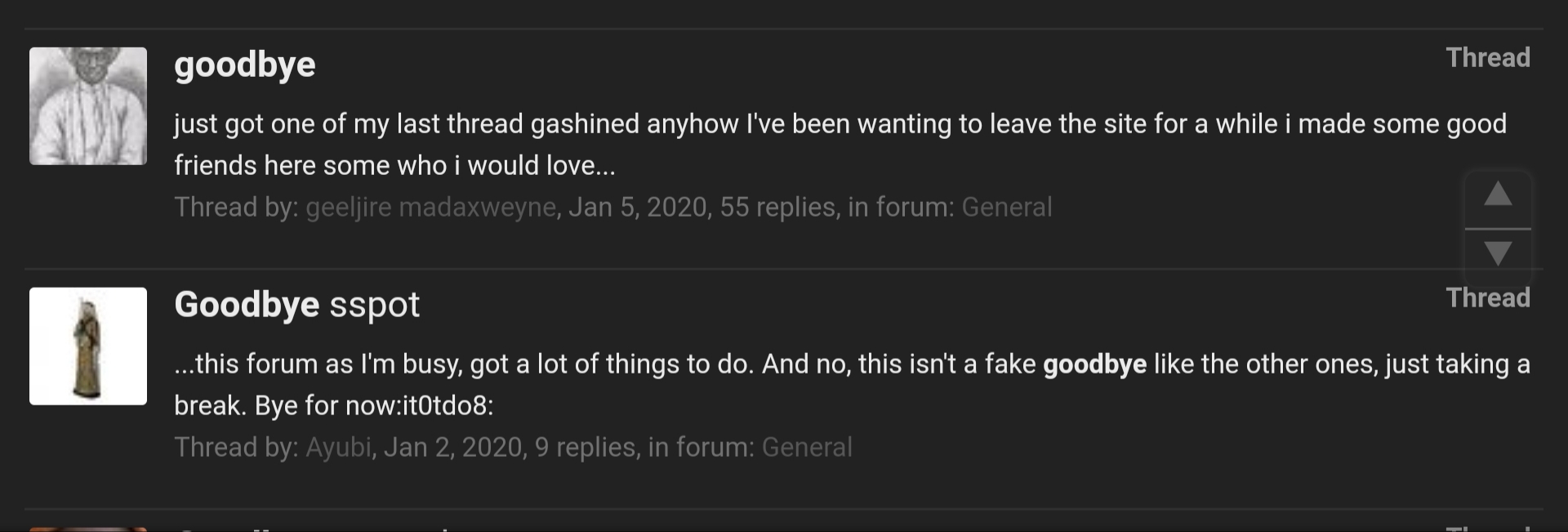Open geeljire madaxweyne's avatar image
The width and height of the screenshot is (1568, 532).
[88, 106]
